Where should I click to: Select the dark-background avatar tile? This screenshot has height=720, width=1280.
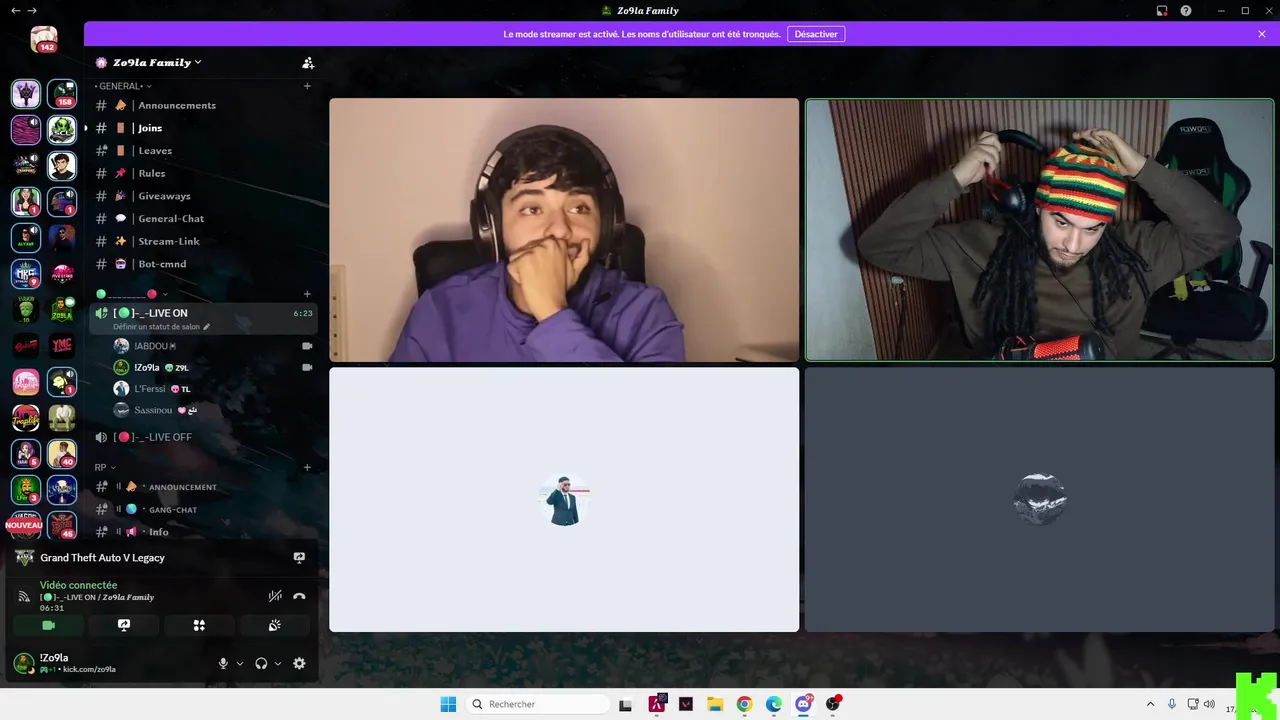tap(1040, 500)
